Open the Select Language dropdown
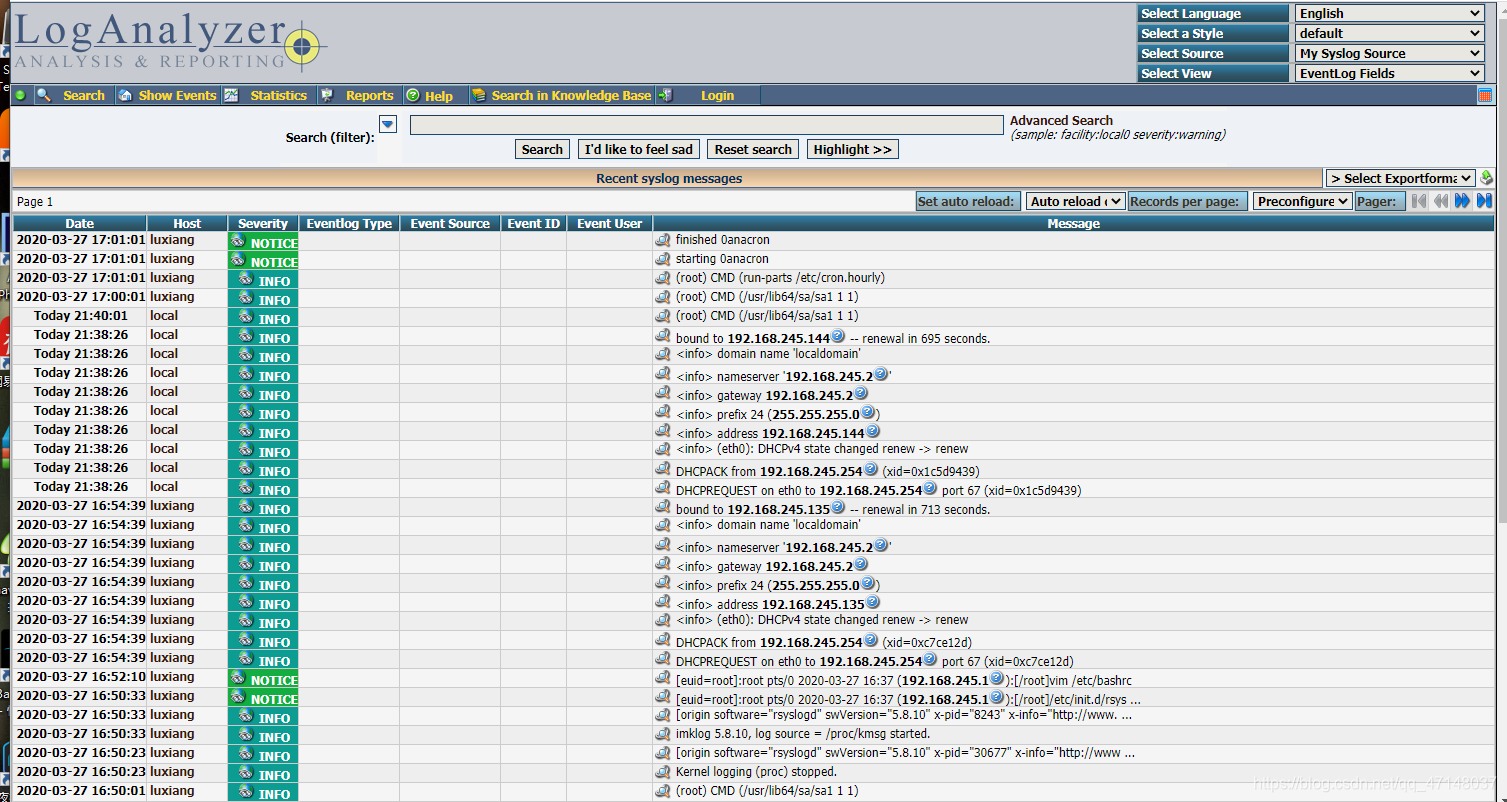 (1390, 13)
